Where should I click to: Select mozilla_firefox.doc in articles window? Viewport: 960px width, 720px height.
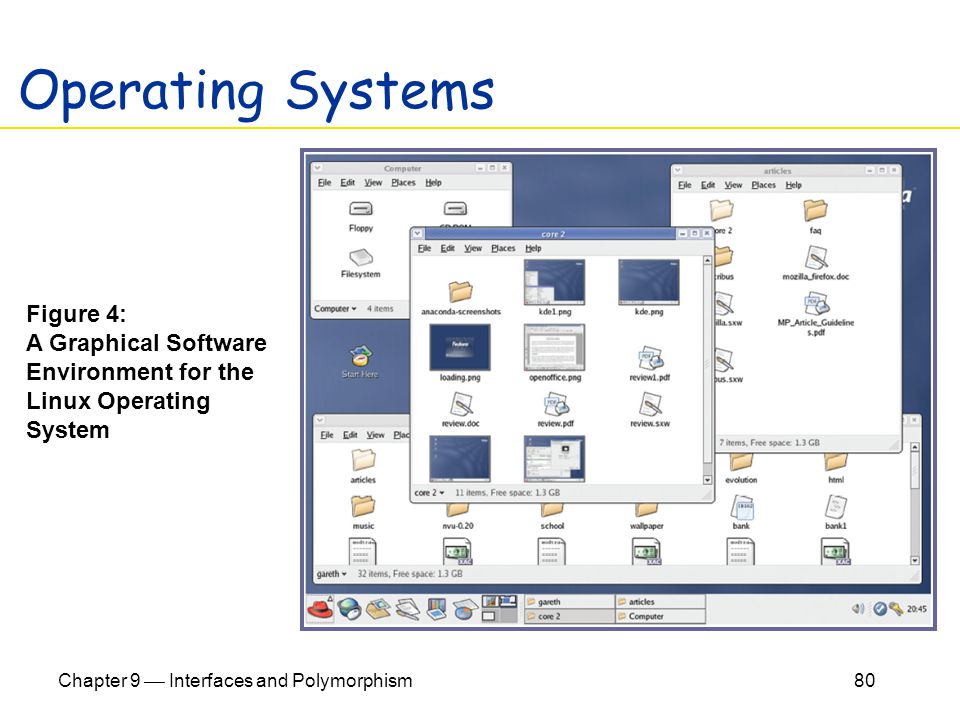(816, 257)
